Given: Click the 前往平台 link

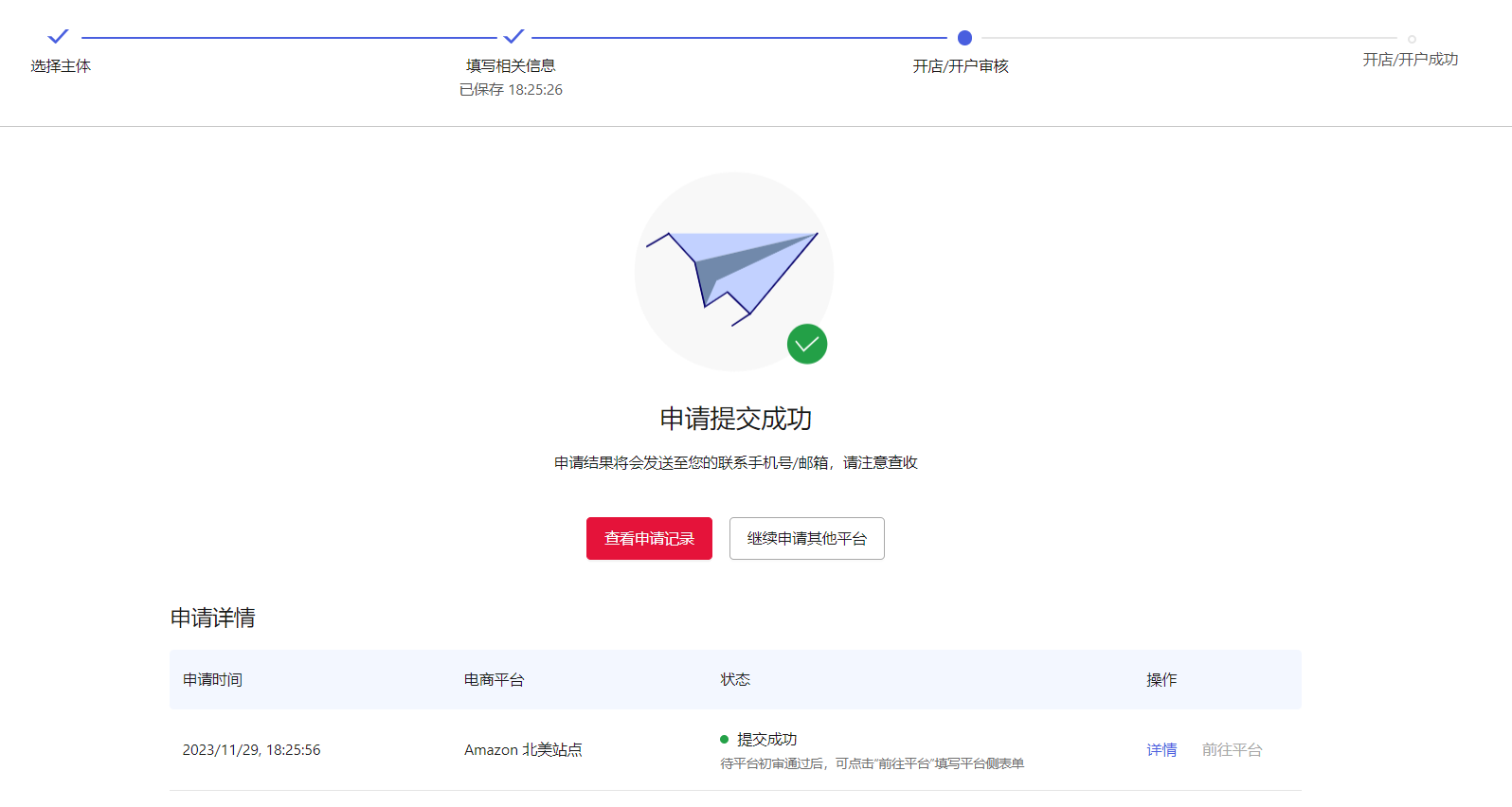Looking at the screenshot, I should (x=1232, y=750).
